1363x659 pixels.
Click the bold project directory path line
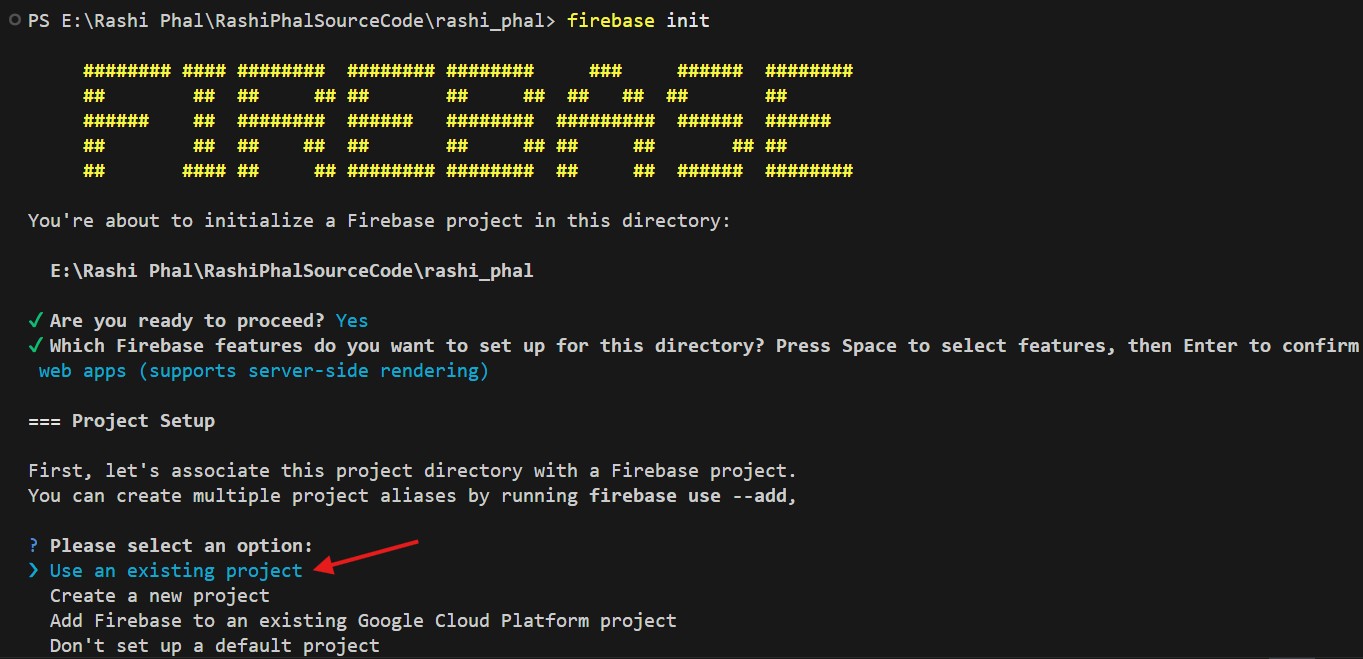(292, 271)
